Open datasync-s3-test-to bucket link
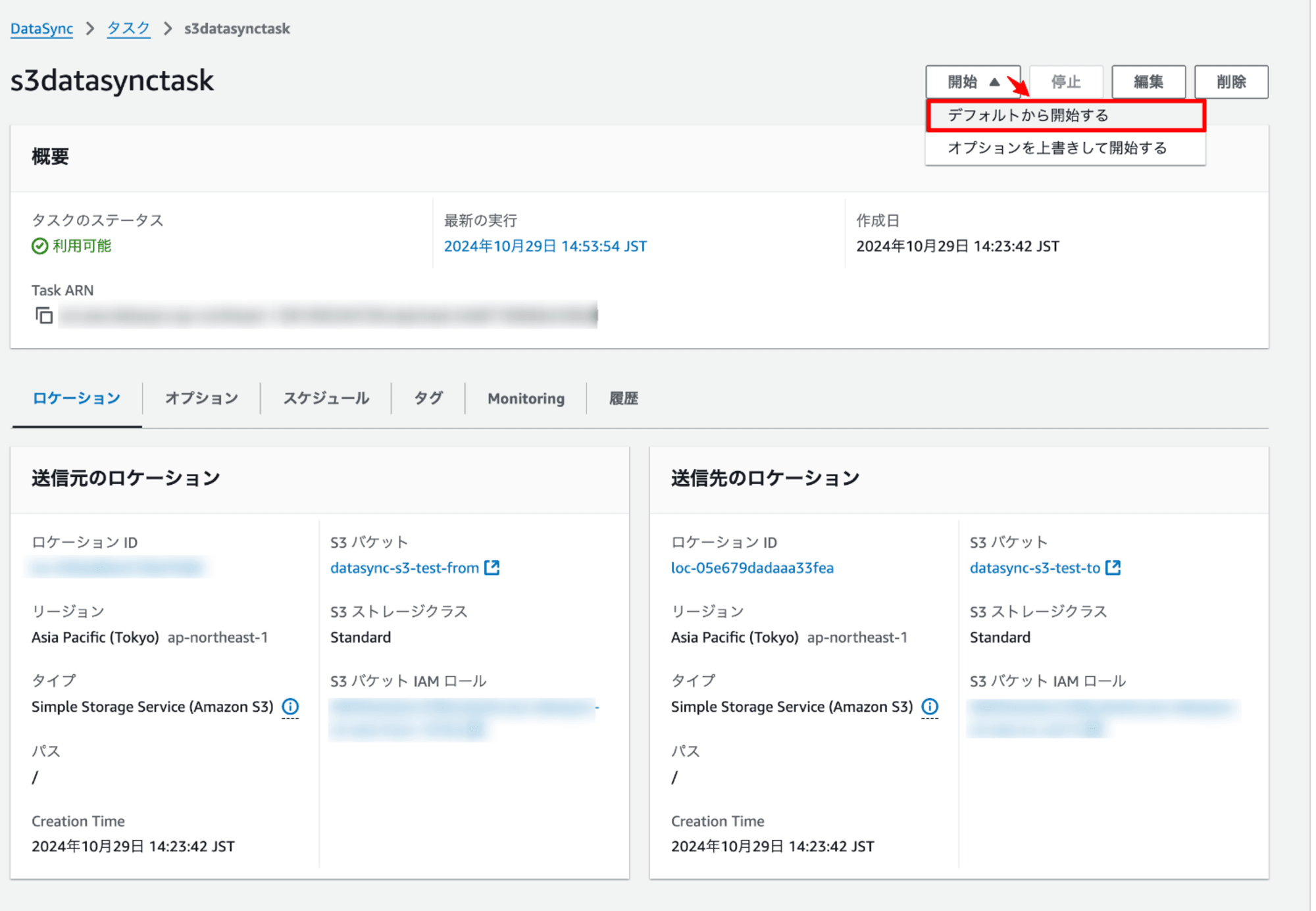Image resolution: width=1316 pixels, height=911 pixels. 1035,568
